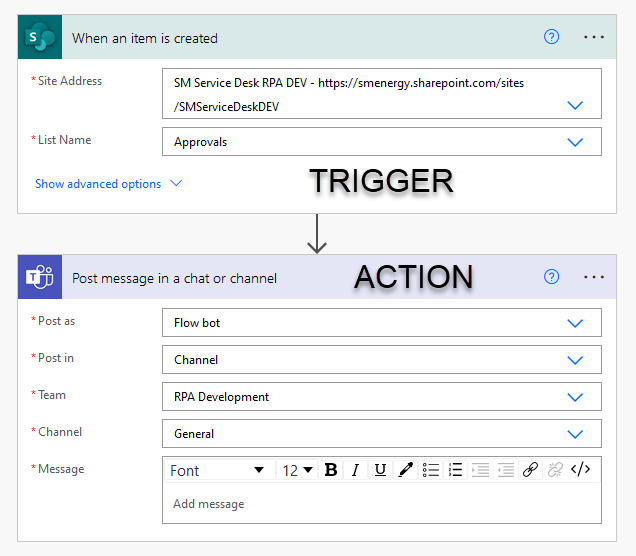The height and width of the screenshot is (556, 636).
Task: Open the Font family dropdown
Action: (x=219, y=470)
